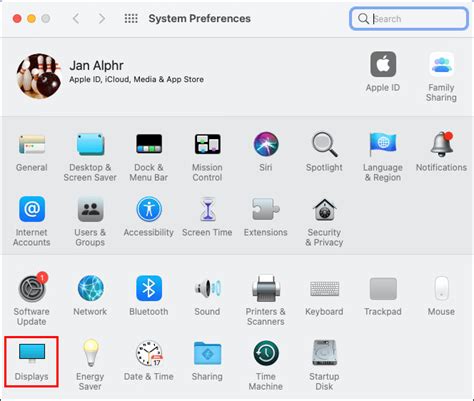
Task: Click the Jan Alphr account name
Action: [x=96, y=65]
